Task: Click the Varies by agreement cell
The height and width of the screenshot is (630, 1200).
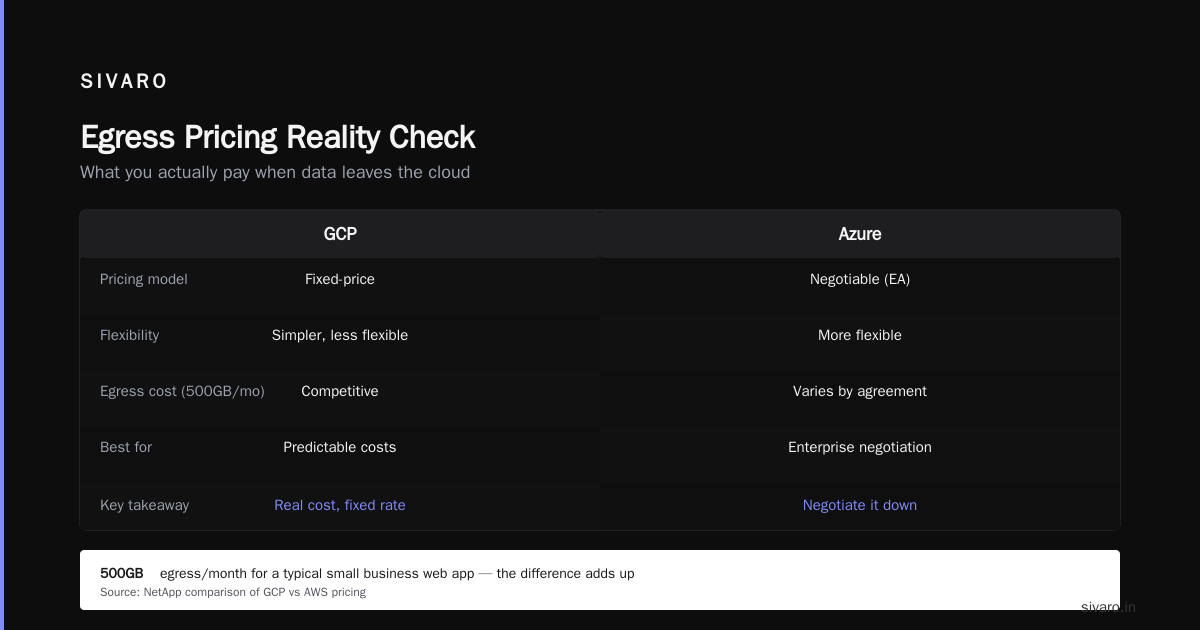Action: (860, 391)
